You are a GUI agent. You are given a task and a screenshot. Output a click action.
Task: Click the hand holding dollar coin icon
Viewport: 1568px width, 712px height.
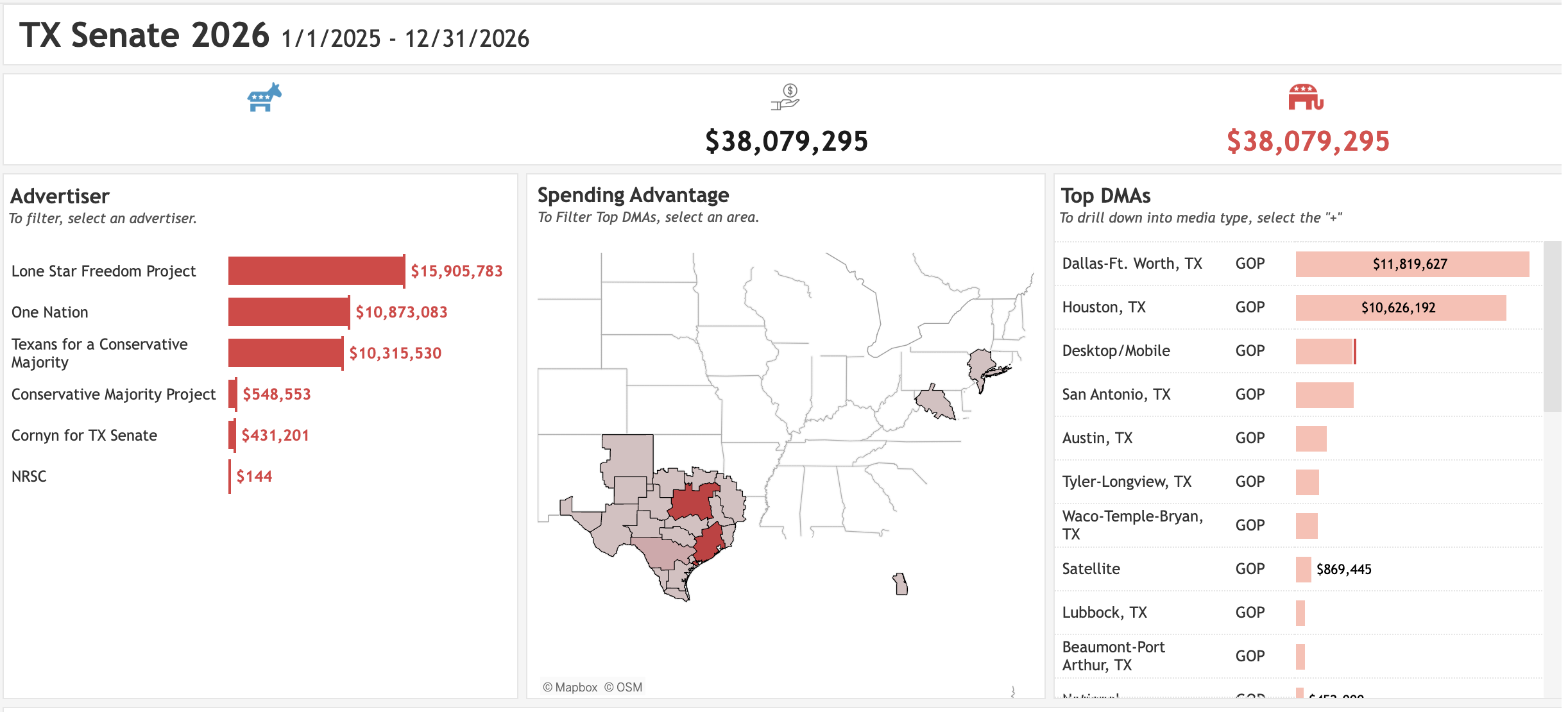coord(786,97)
